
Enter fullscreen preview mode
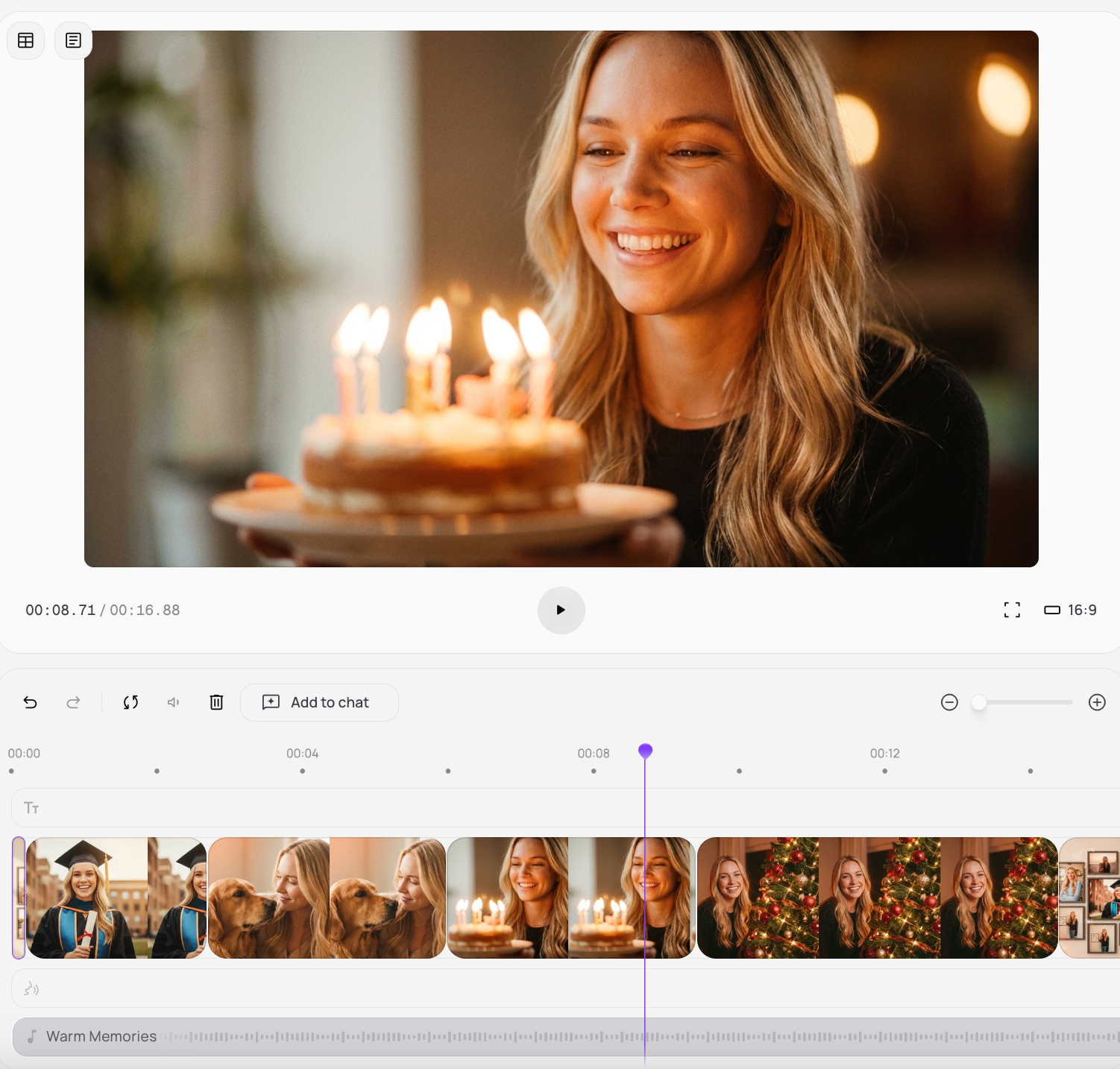click(1012, 610)
